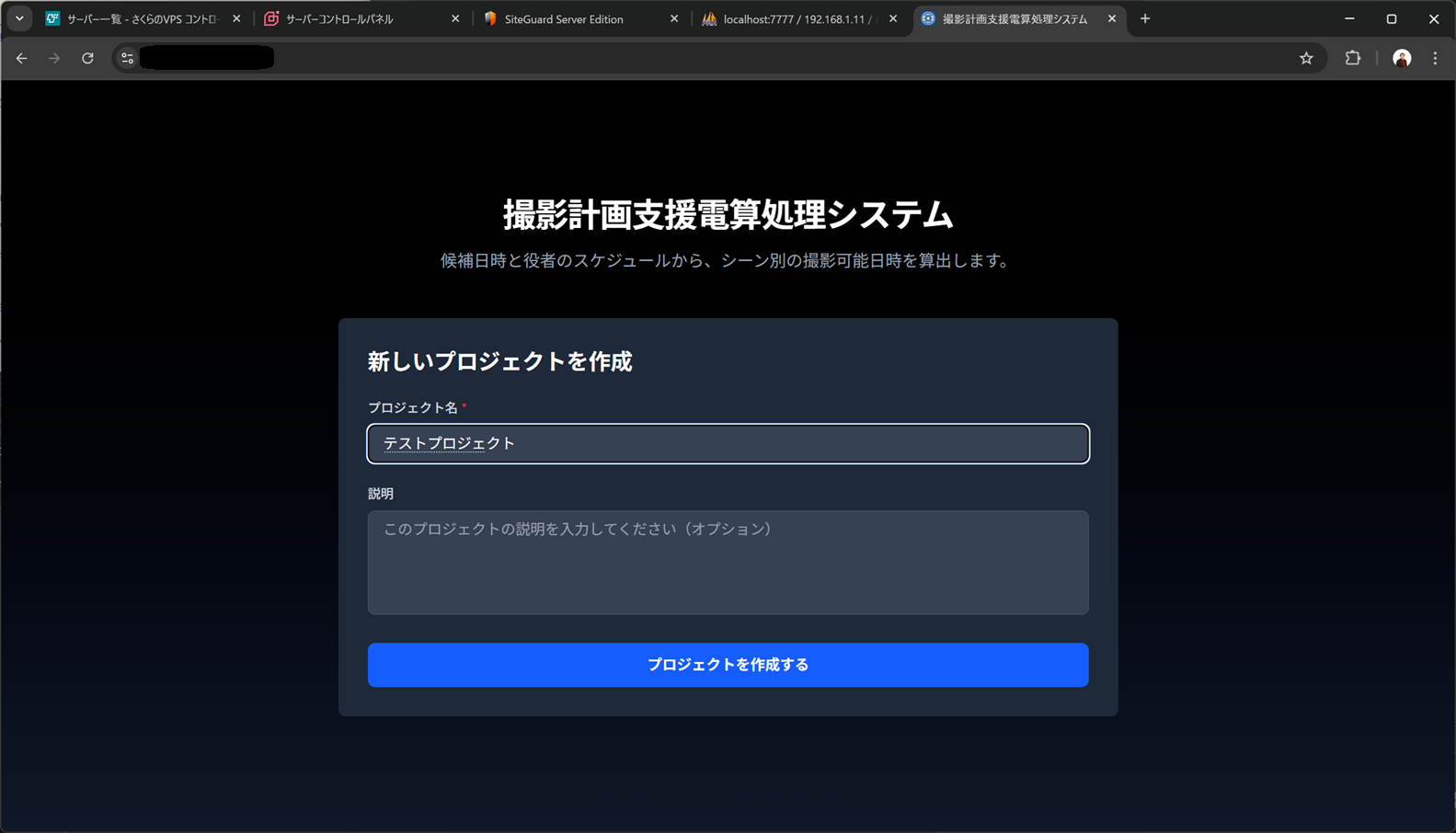Switch to さくらのVPS サーバー一覧 tab
This screenshot has height=833, width=1456.
[x=138, y=18]
